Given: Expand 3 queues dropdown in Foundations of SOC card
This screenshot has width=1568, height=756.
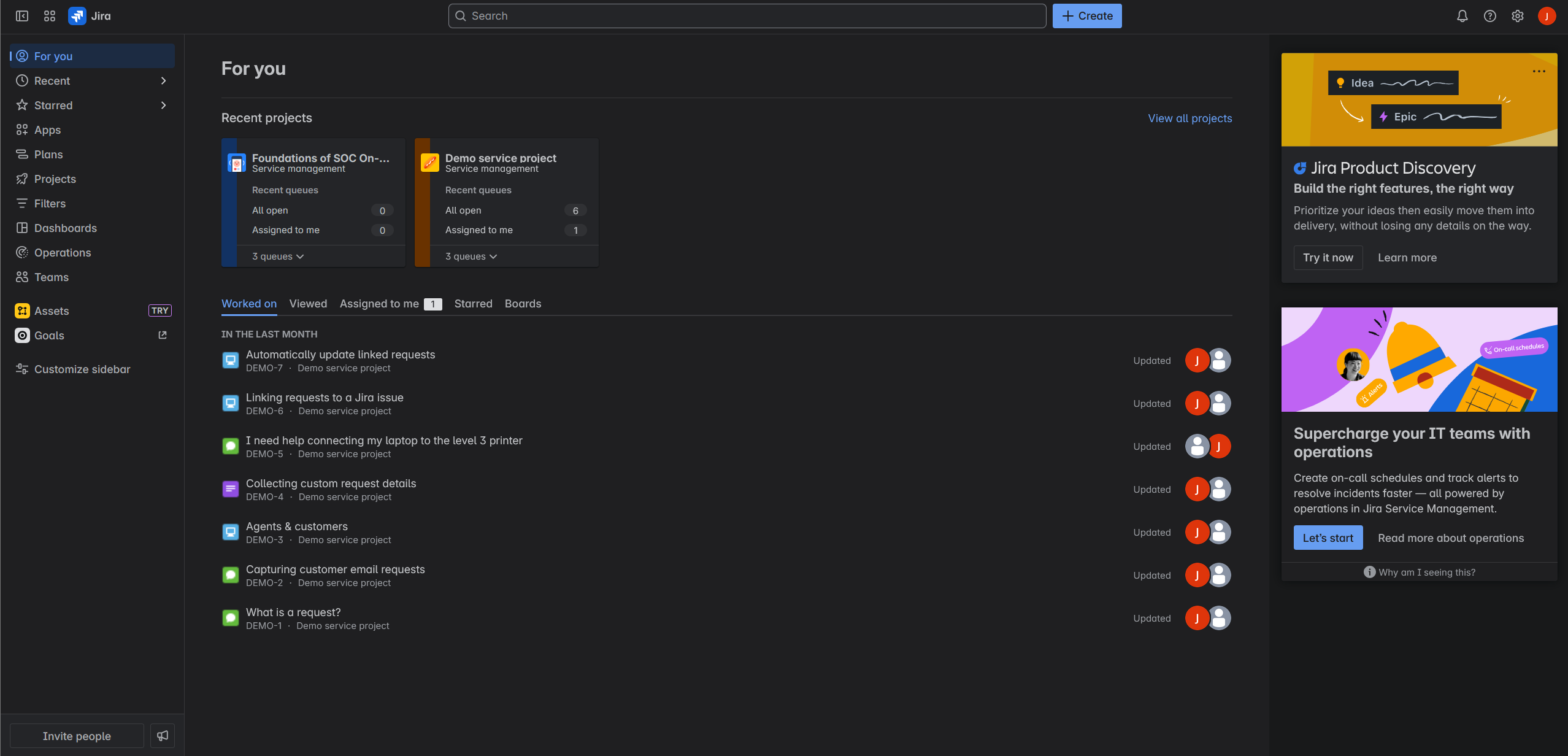Looking at the screenshot, I should pyautogui.click(x=278, y=256).
